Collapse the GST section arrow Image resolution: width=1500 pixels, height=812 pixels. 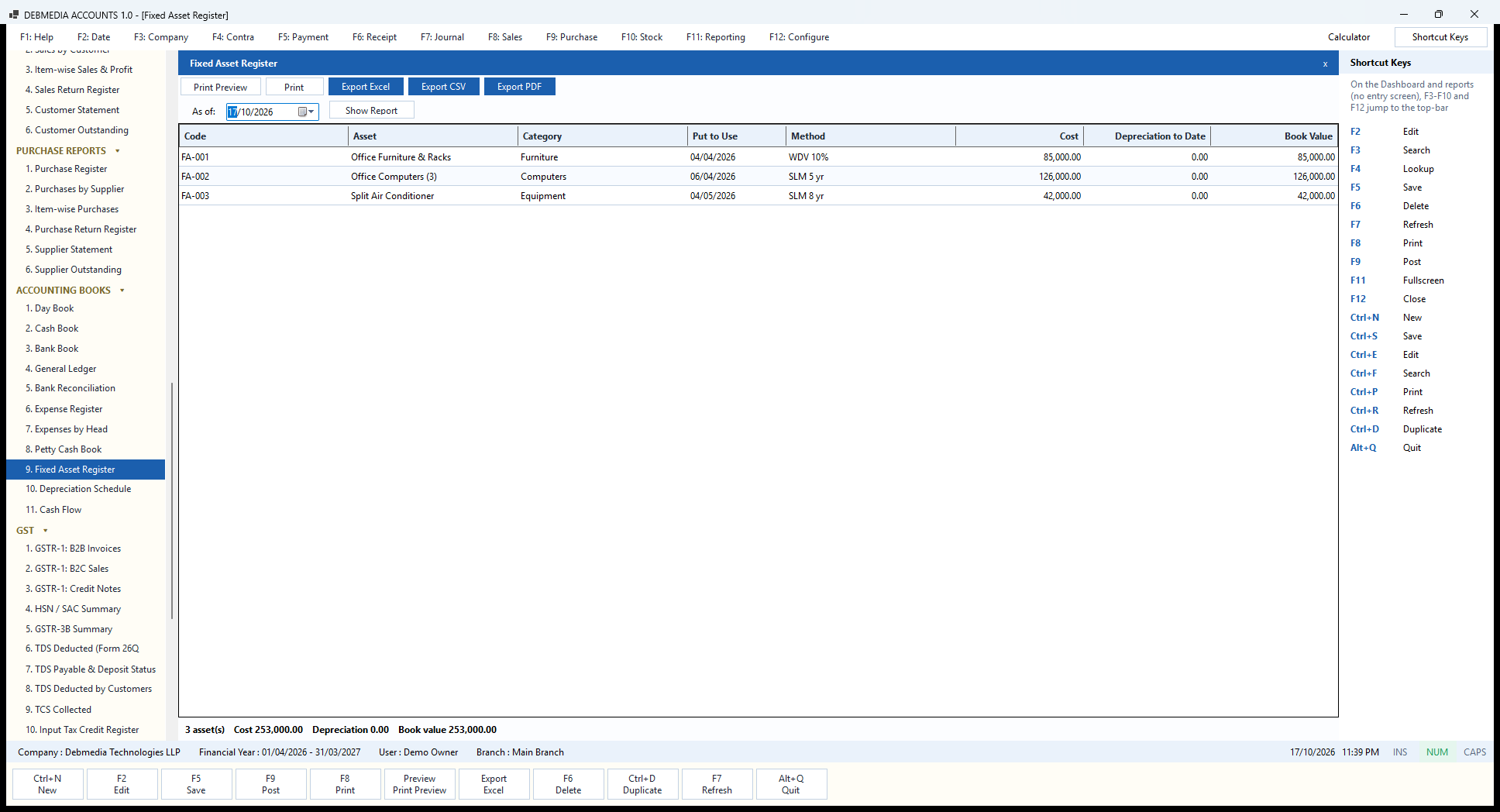tap(46, 531)
